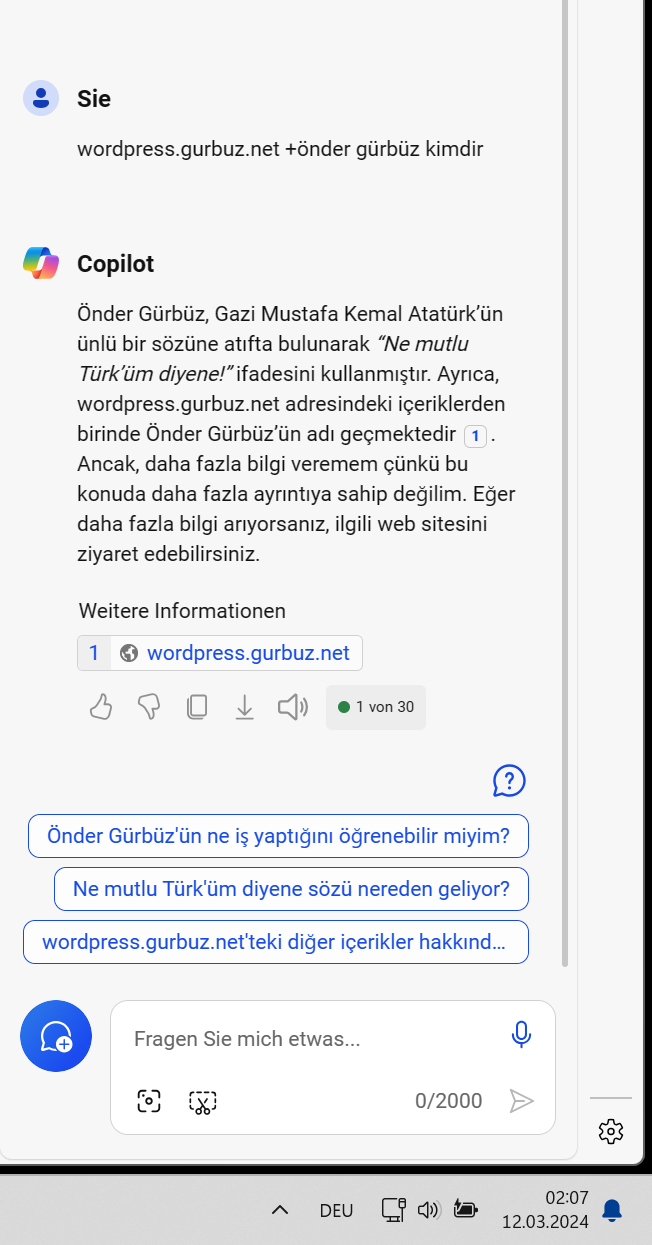652x1245 pixels.
Task: Open volume tray icon
Action: click(x=429, y=1210)
